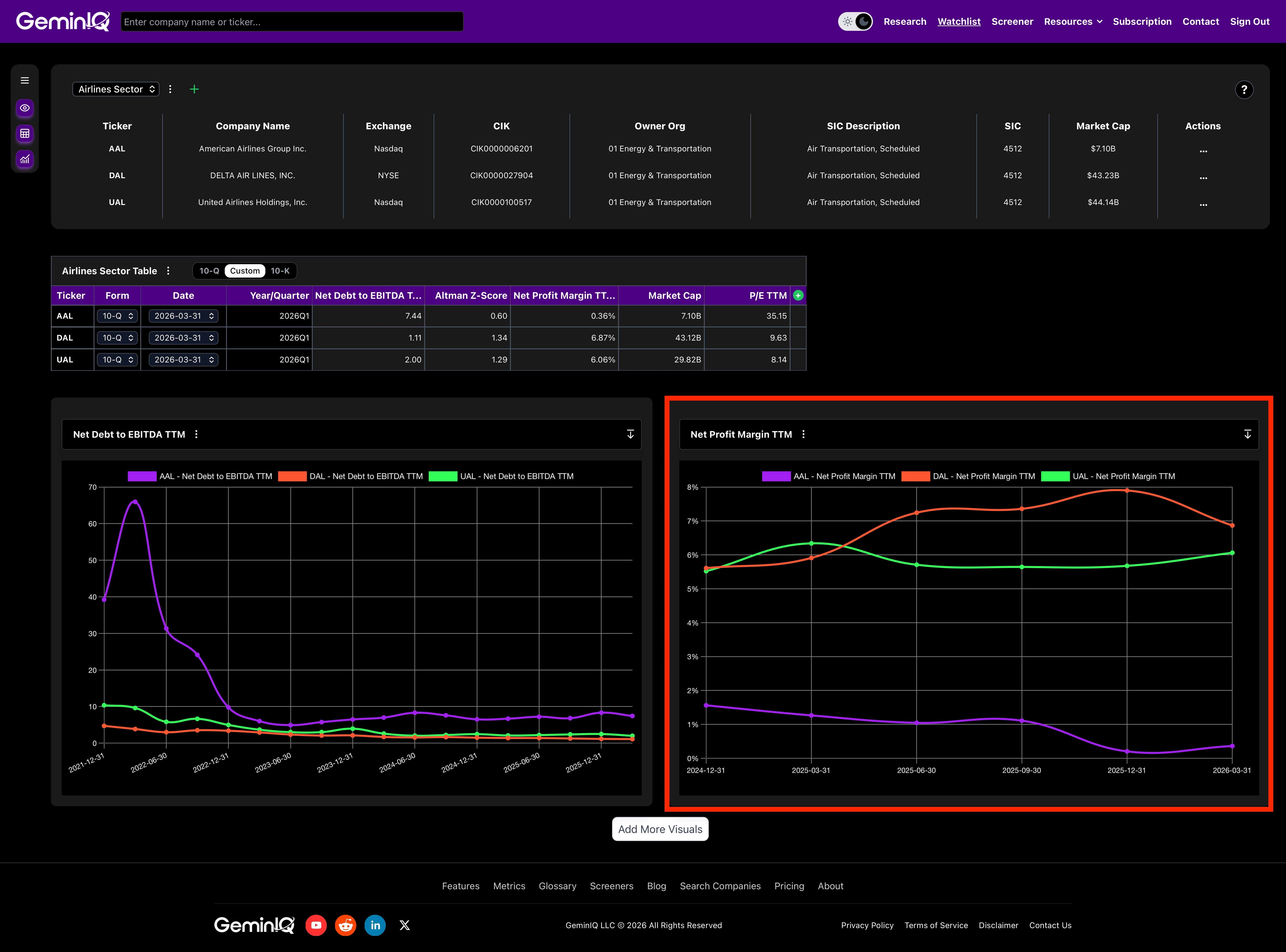Open the sidebar hamburger menu
1286x952 pixels.
click(25, 81)
